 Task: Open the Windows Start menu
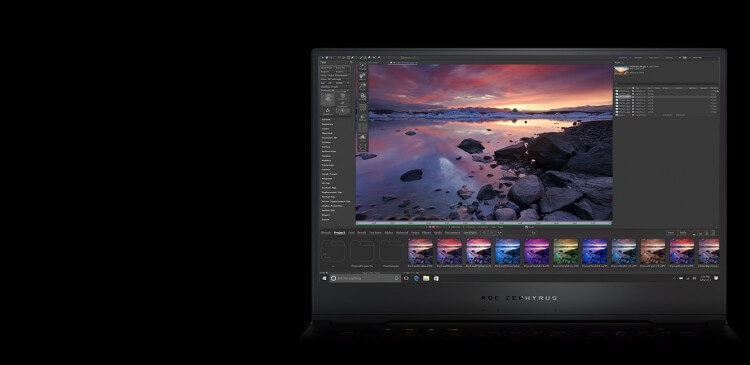pos(324,278)
